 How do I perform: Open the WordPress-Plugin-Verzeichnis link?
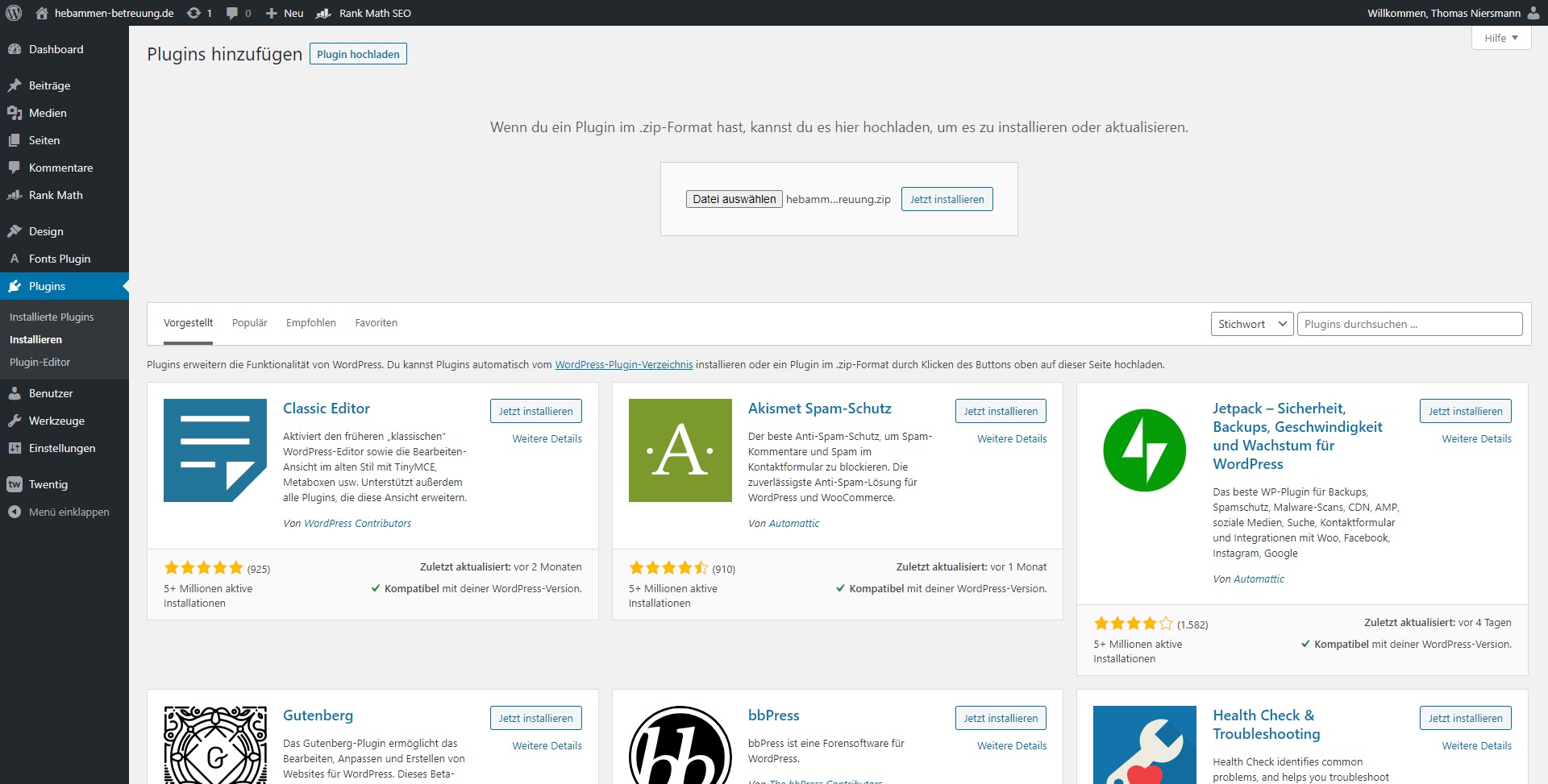(623, 365)
